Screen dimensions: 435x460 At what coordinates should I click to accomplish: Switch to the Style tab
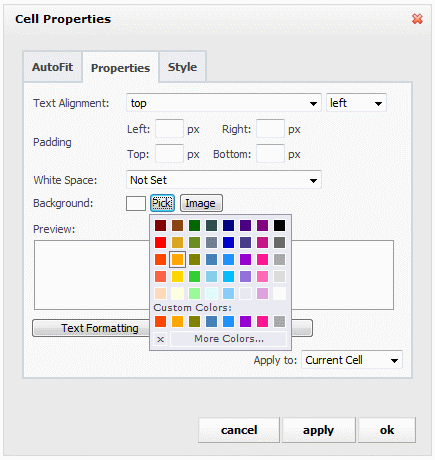tap(182, 67)
